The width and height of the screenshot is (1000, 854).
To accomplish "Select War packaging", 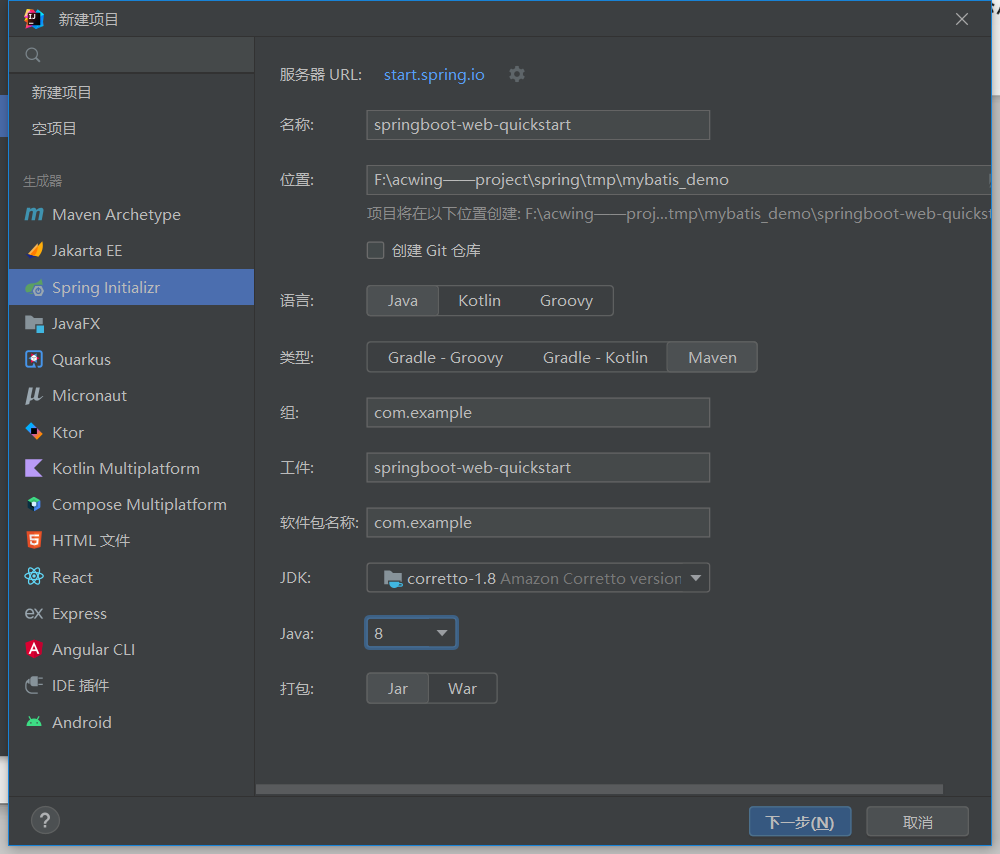I will point(462,689).
